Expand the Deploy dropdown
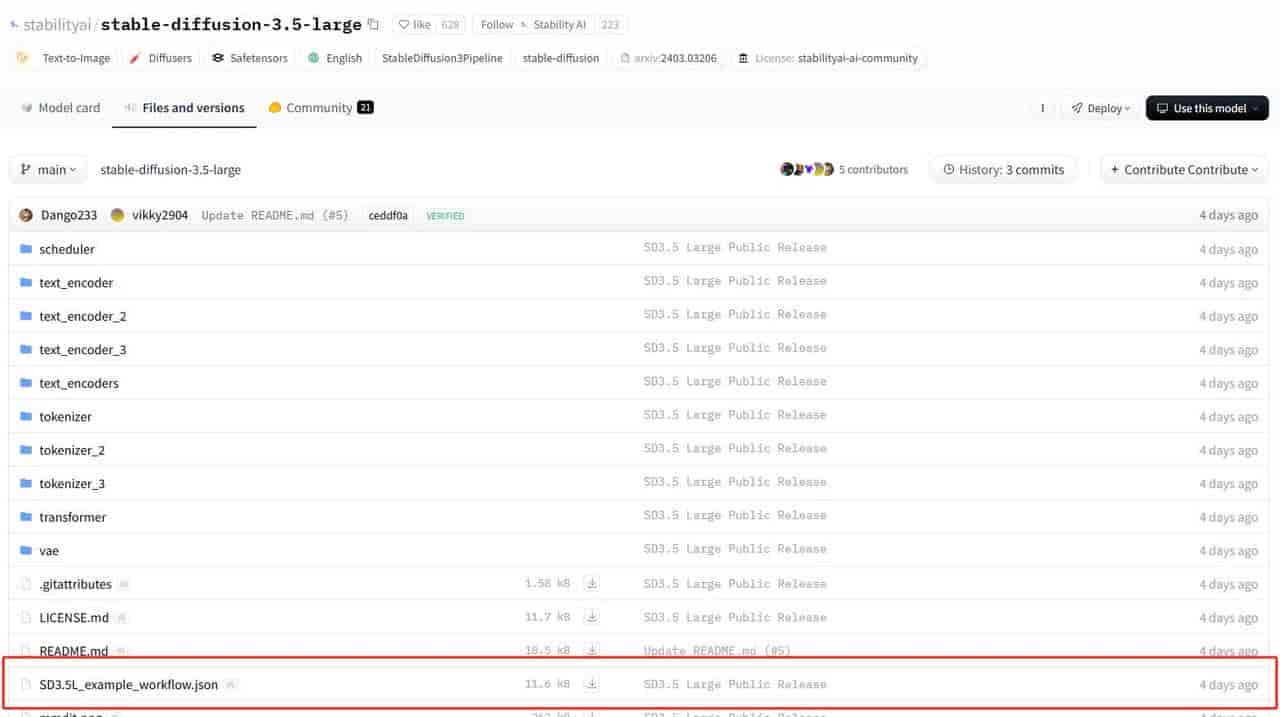Image resolution: width=1280 pixels, height=717 pixels. (x=1101, y=108)
